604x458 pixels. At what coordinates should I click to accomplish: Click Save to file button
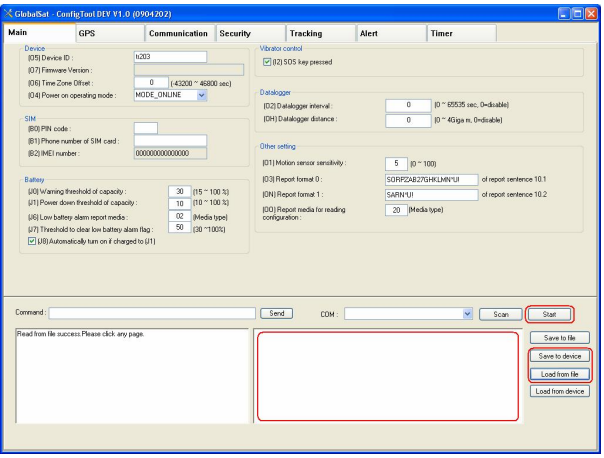click(560, 338)
